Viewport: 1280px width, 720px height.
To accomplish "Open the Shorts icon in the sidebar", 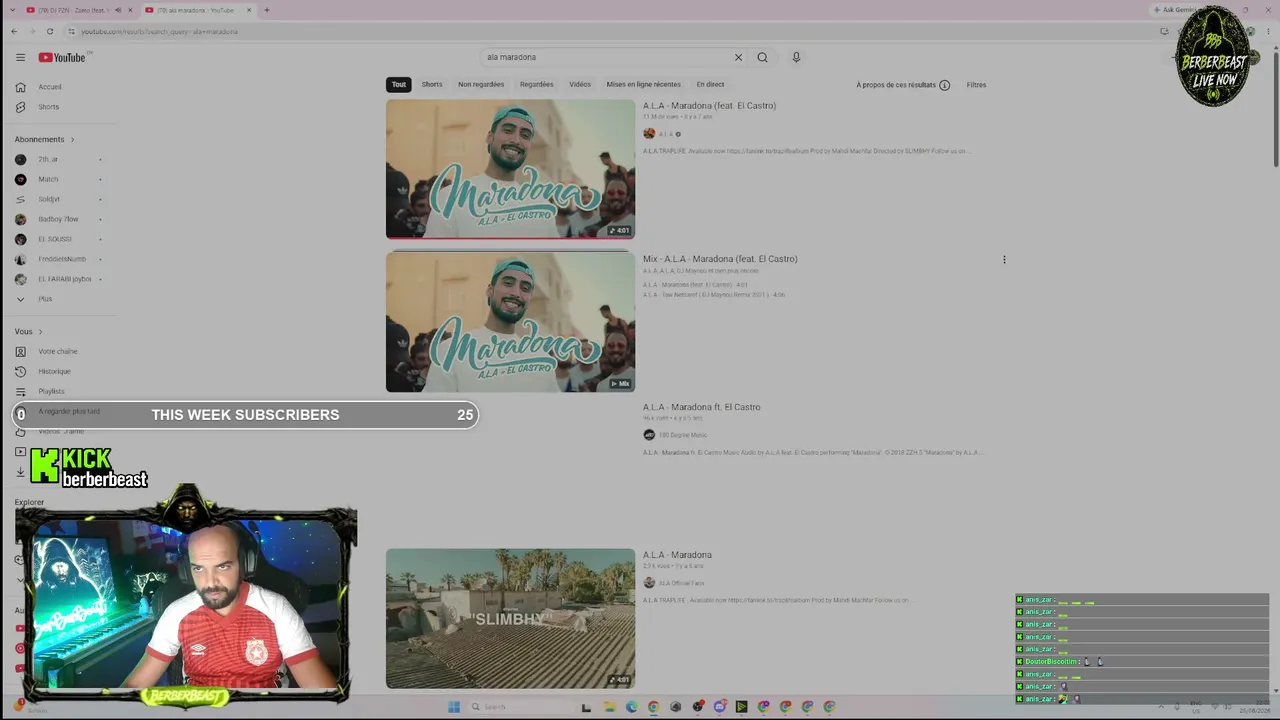I will (x=20, y=107).
